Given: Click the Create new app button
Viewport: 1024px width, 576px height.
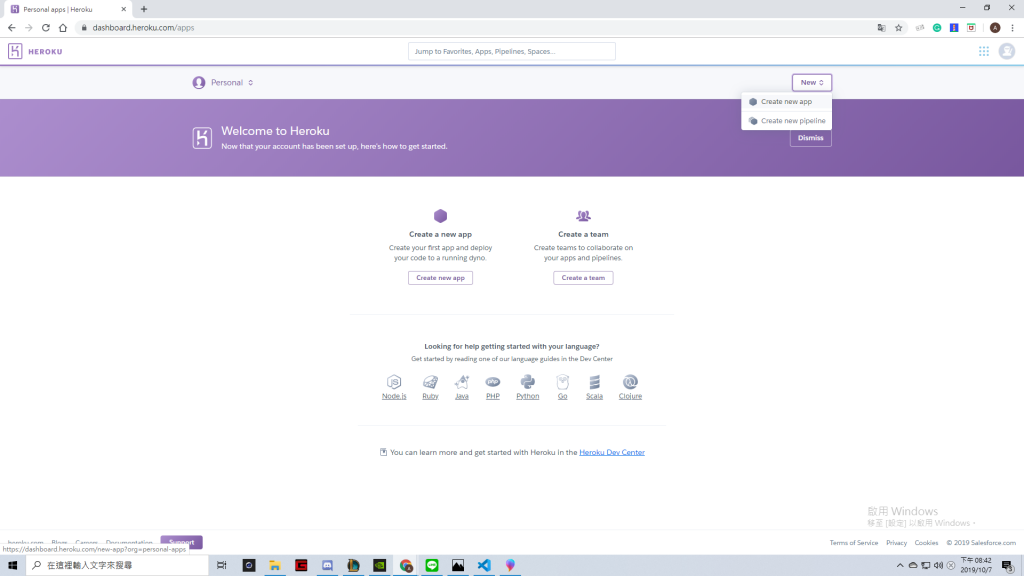Looking at the screenshot, I should coord(440,278).
